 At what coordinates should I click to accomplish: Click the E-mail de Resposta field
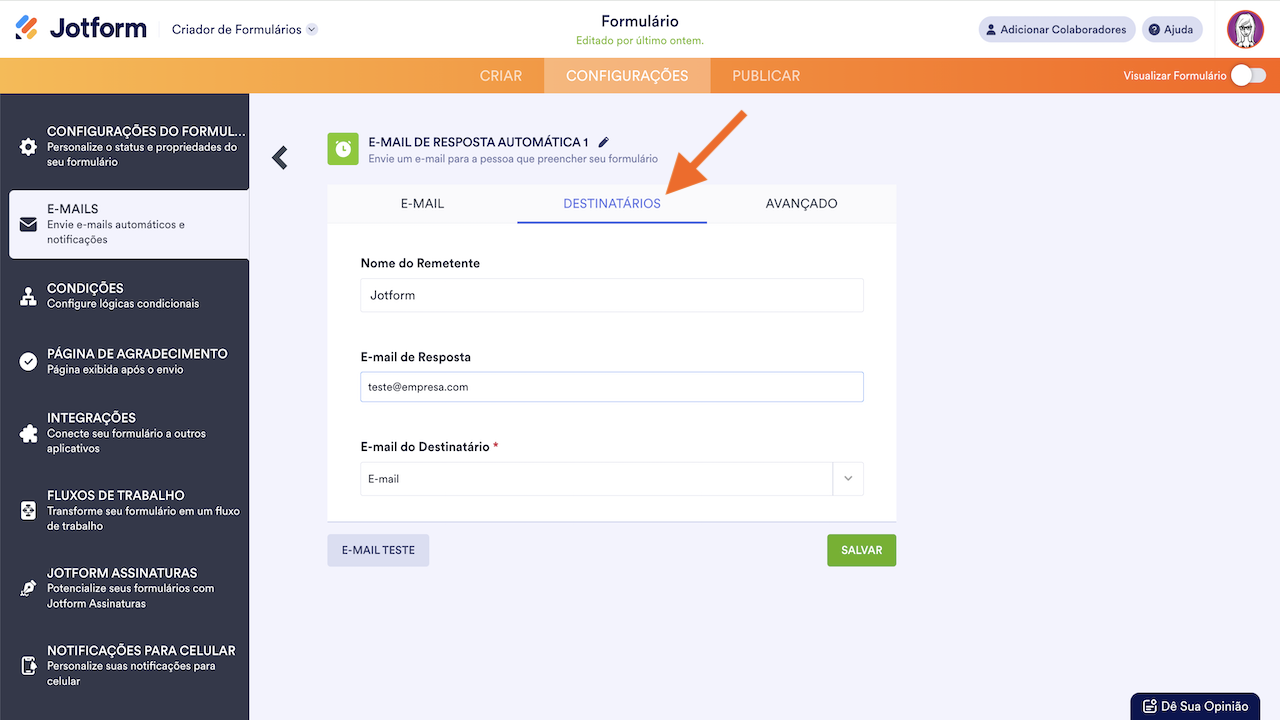coord(611,387)
